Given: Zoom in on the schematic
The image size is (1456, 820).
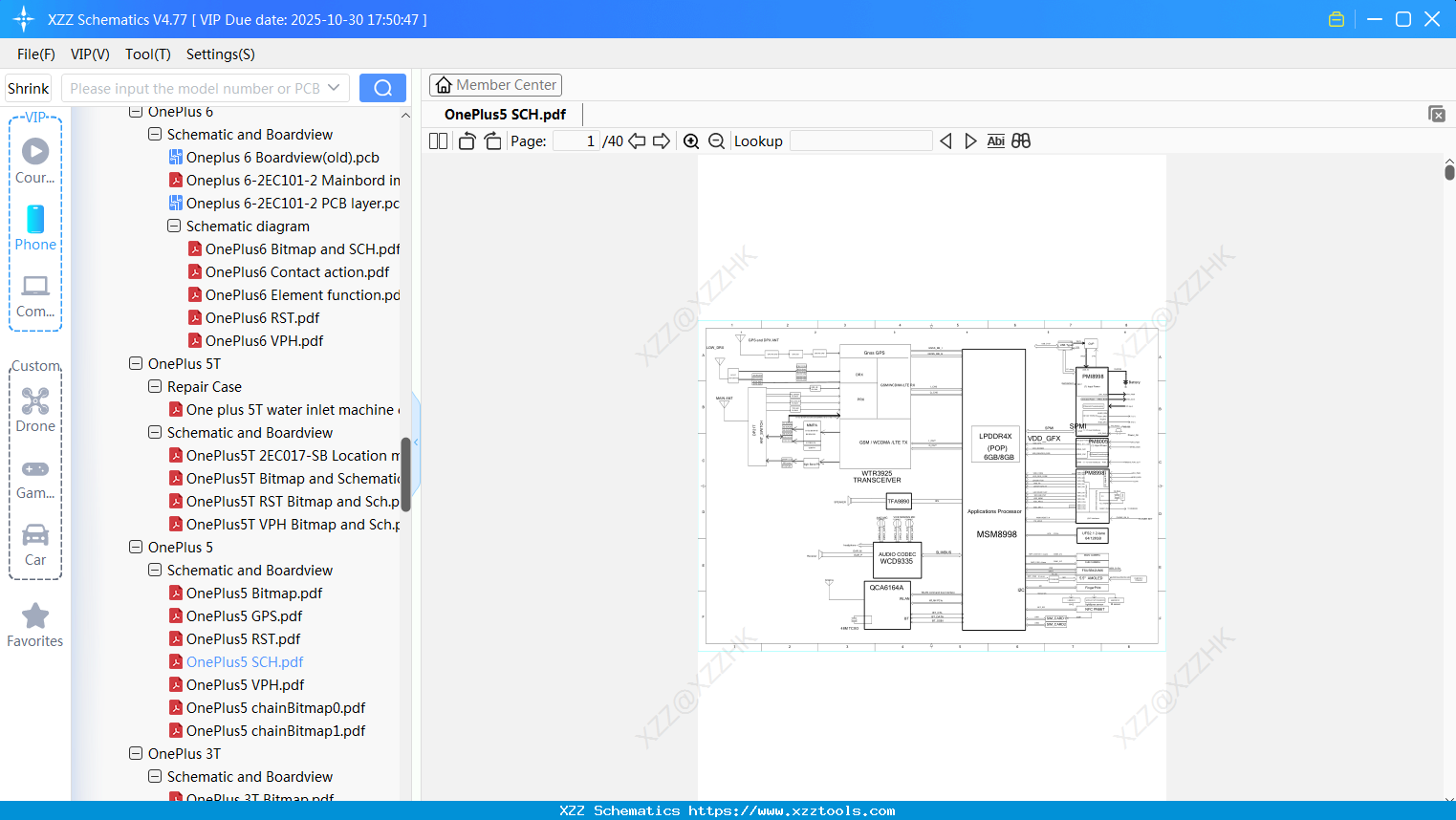Looking at the screenshot, I should [691, 141].
